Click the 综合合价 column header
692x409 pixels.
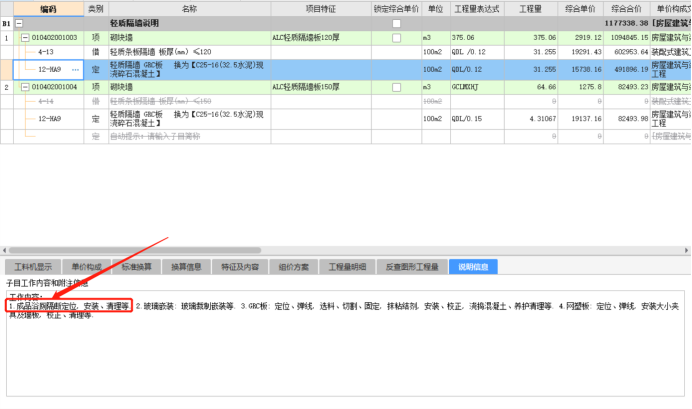coord(626,9)
